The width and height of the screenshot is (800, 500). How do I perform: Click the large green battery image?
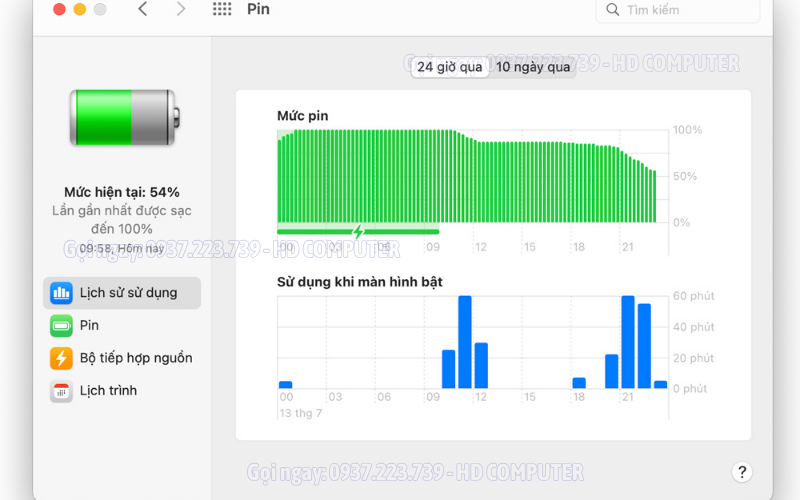122,118
